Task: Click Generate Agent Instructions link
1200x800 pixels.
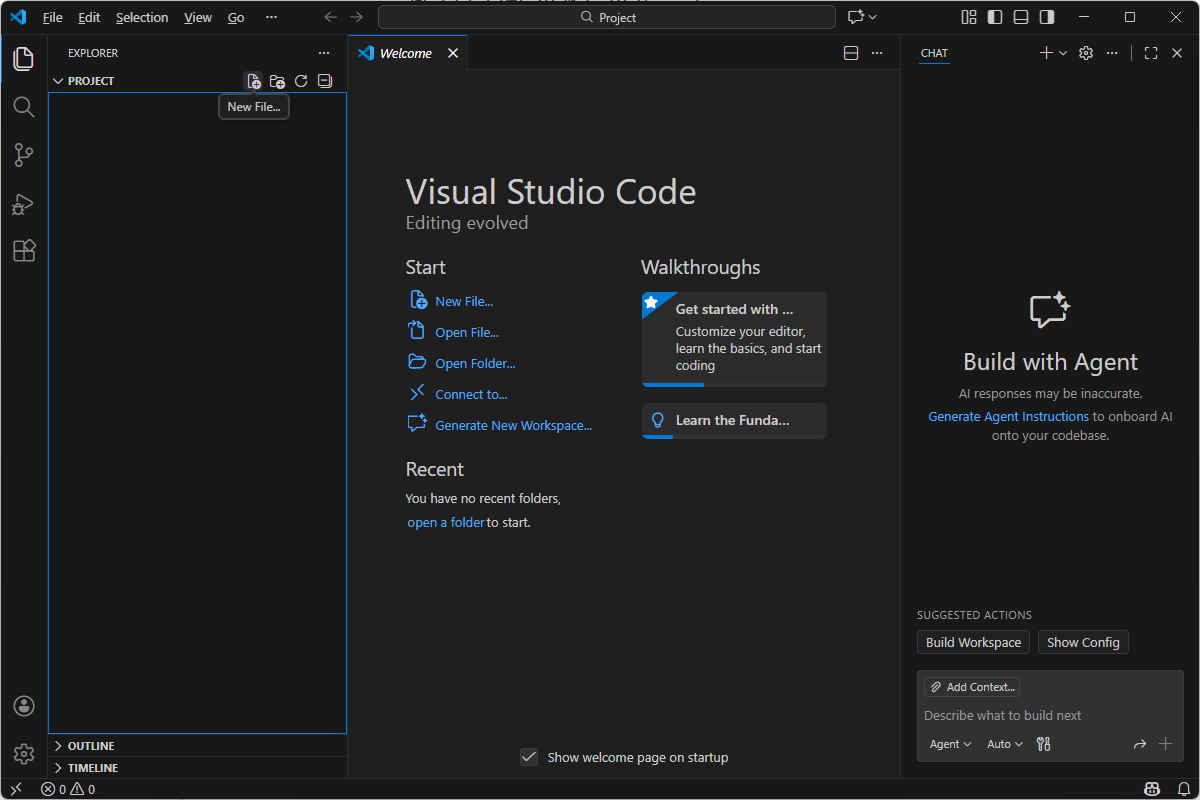Action: click(1008, 416)
